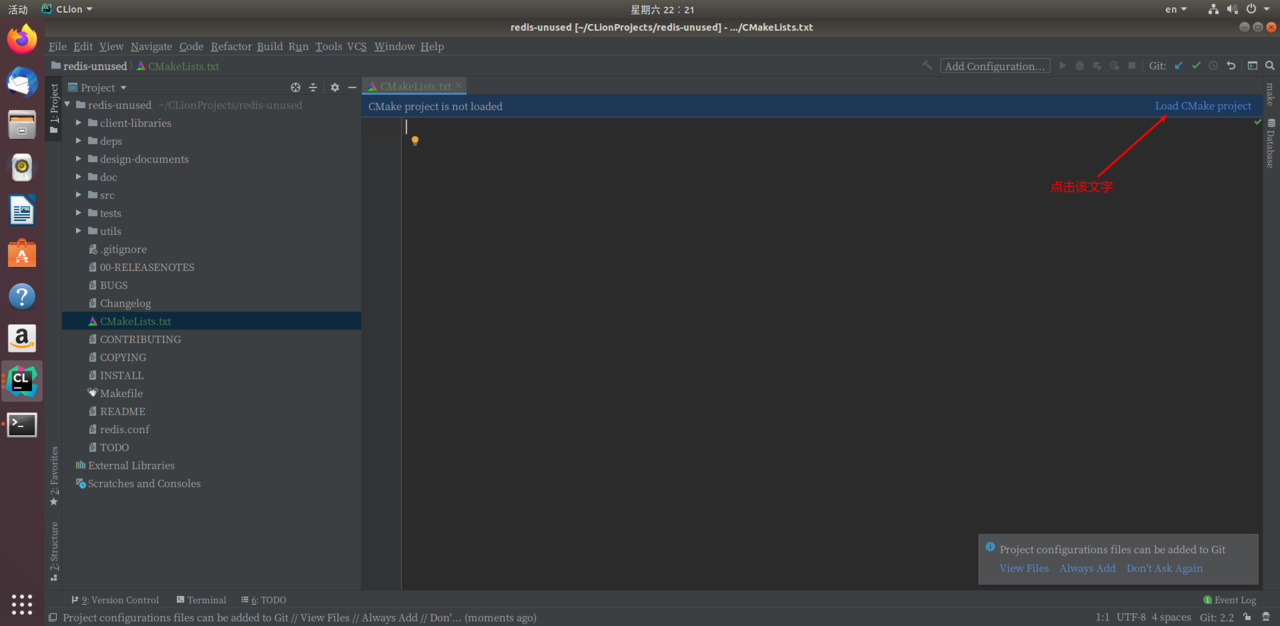Toggle 6: TODO tool window
The height and width of the screenshot is (626, 1280).
pos(264,600)
